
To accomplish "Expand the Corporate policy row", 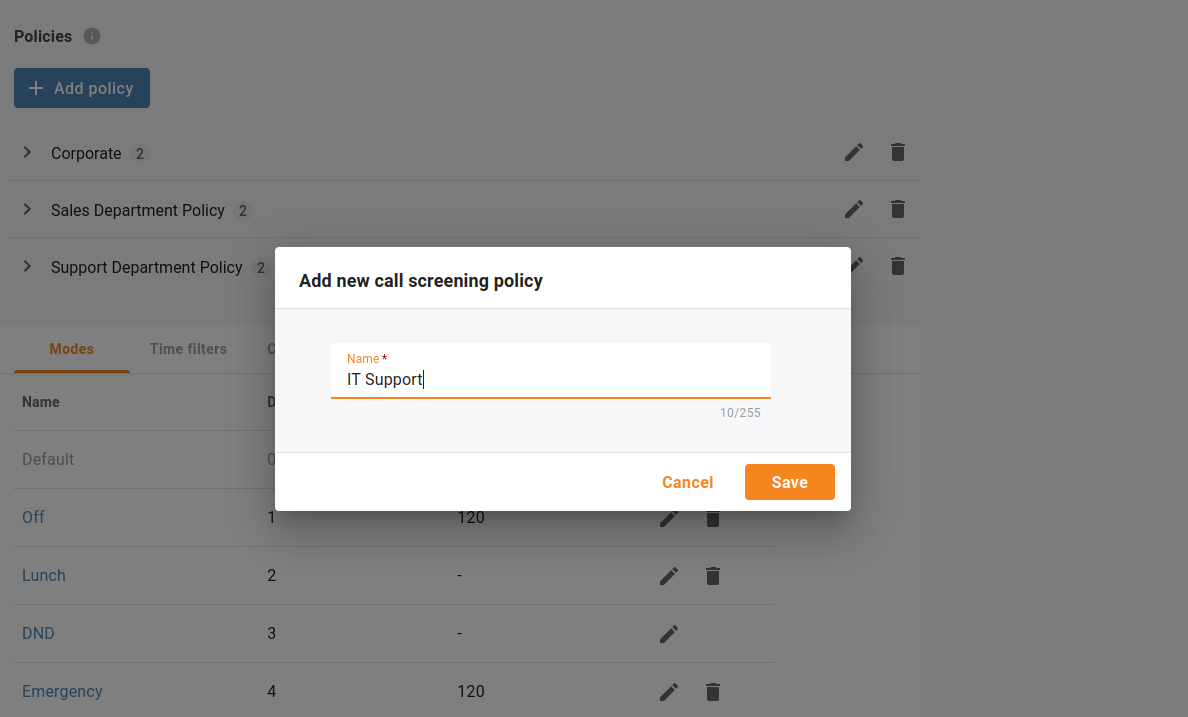I will coord(27,152).
